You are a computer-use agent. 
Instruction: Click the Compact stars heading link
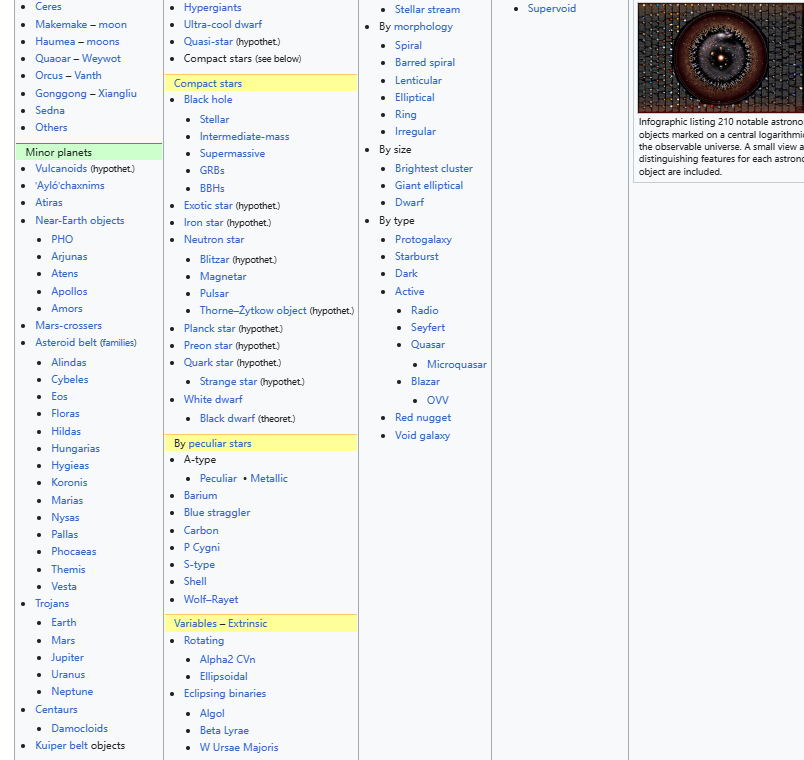[208, 83]
